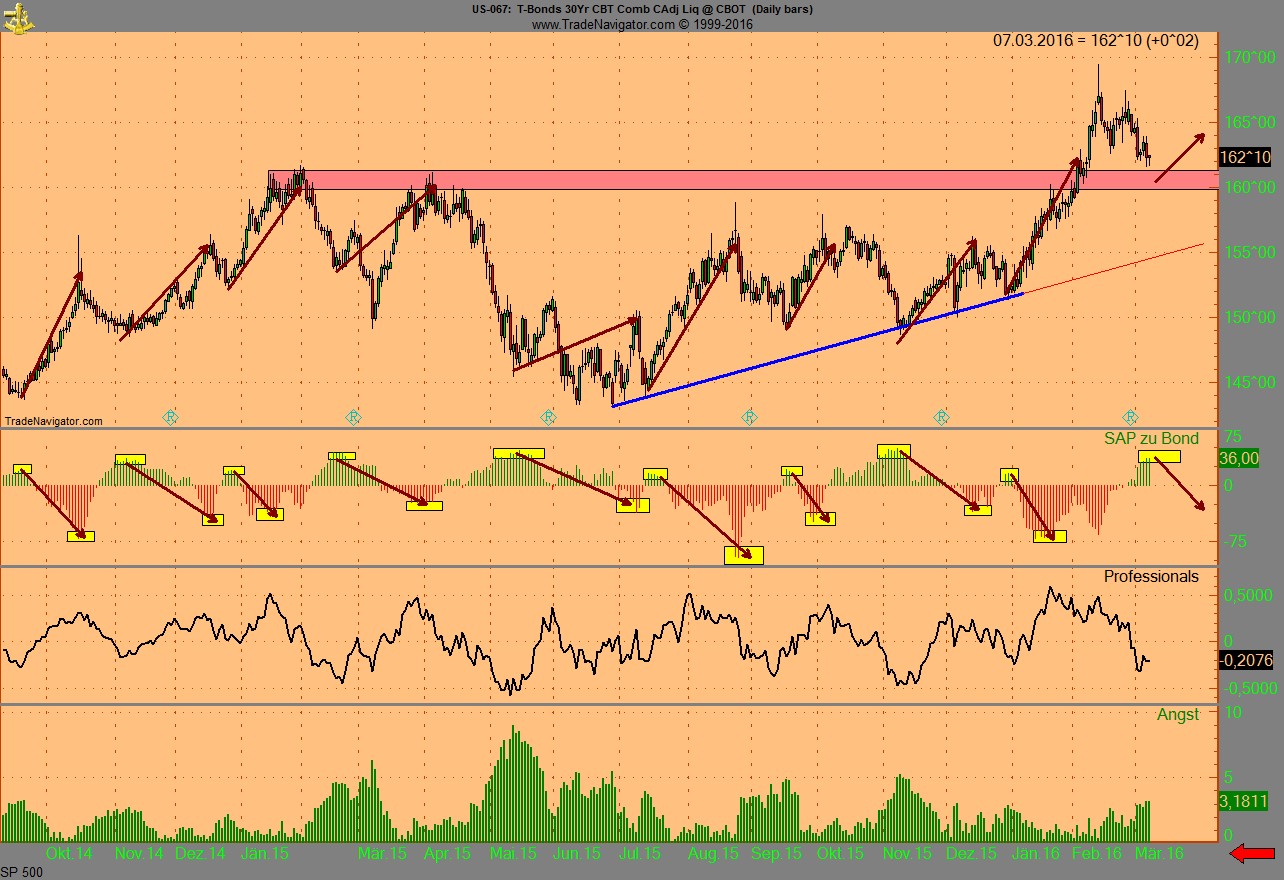Click the rollover "R" marker near Jun 15

[547, 416]
